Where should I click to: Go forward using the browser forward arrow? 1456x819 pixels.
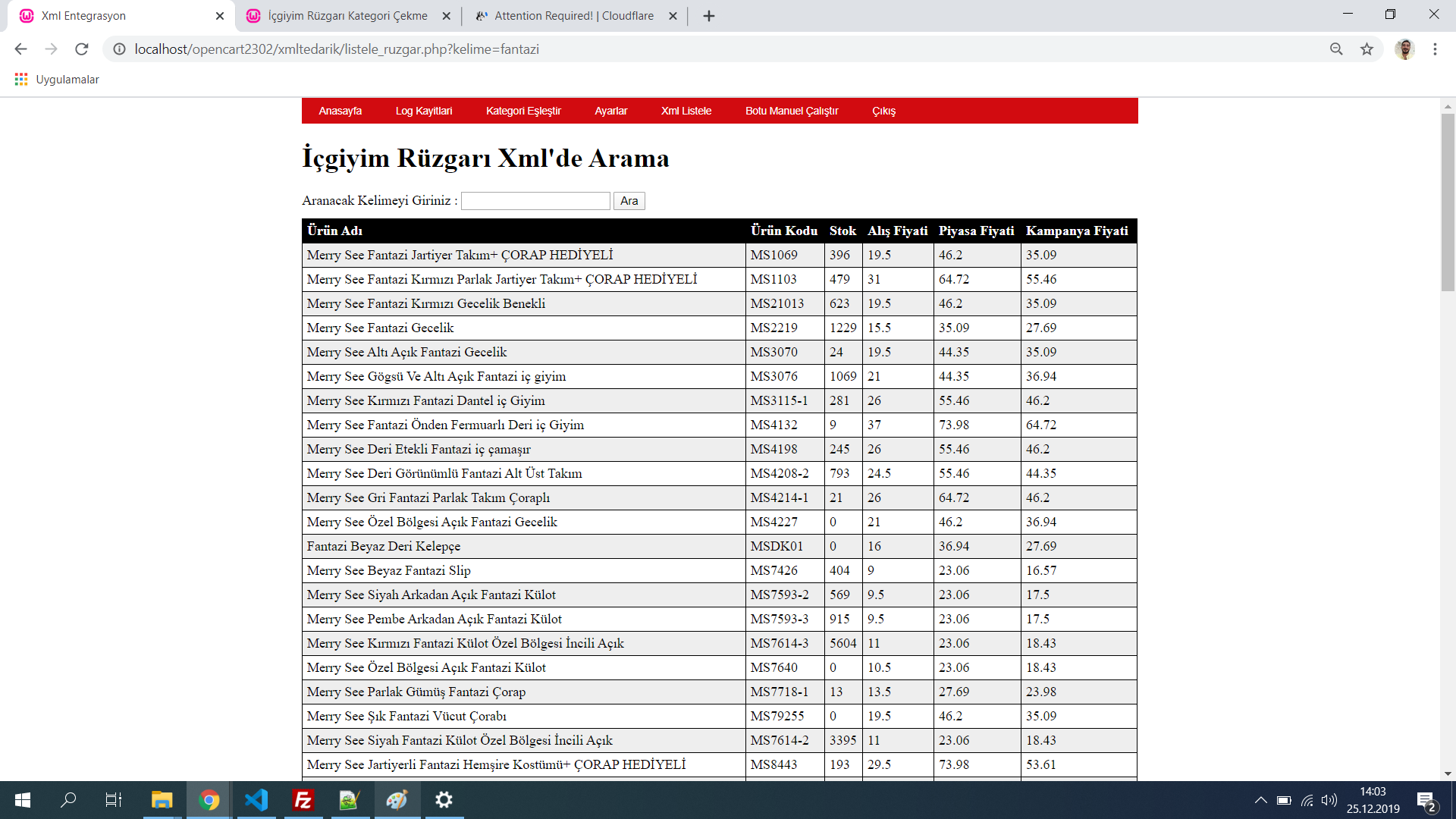pos(51,49)
